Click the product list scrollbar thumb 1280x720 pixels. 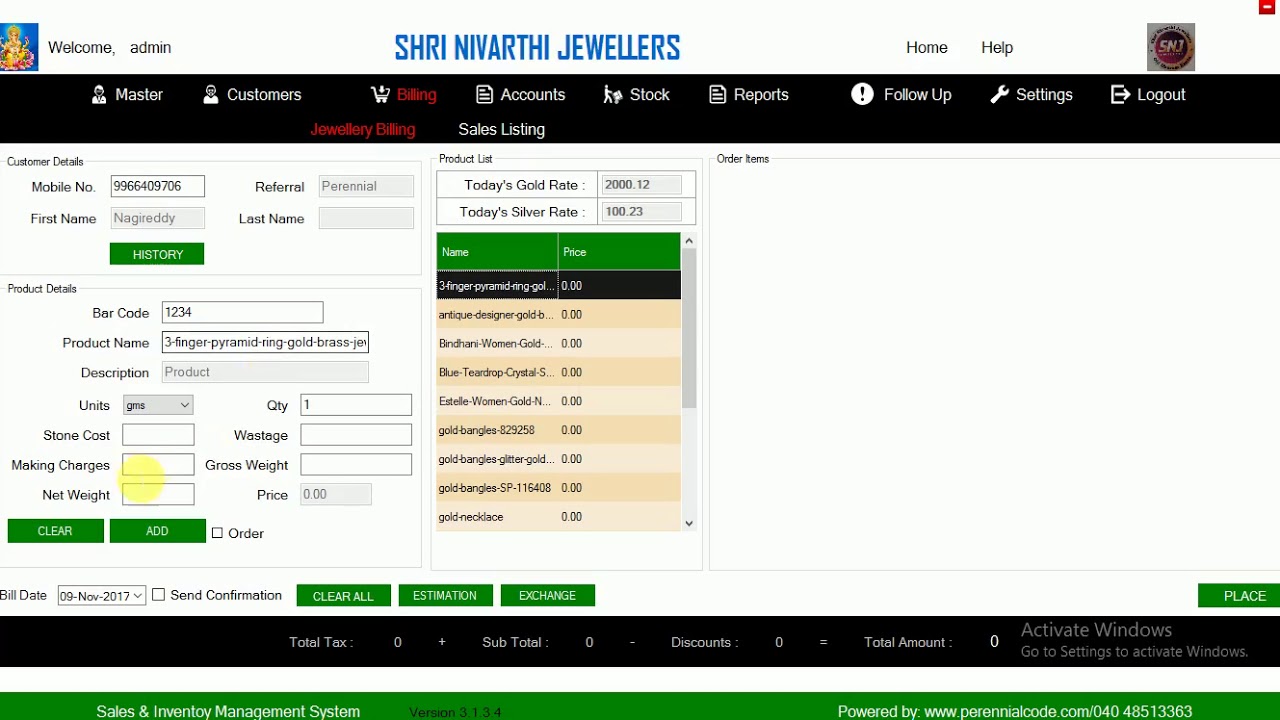pyautogui.click(x=688, y=328)
